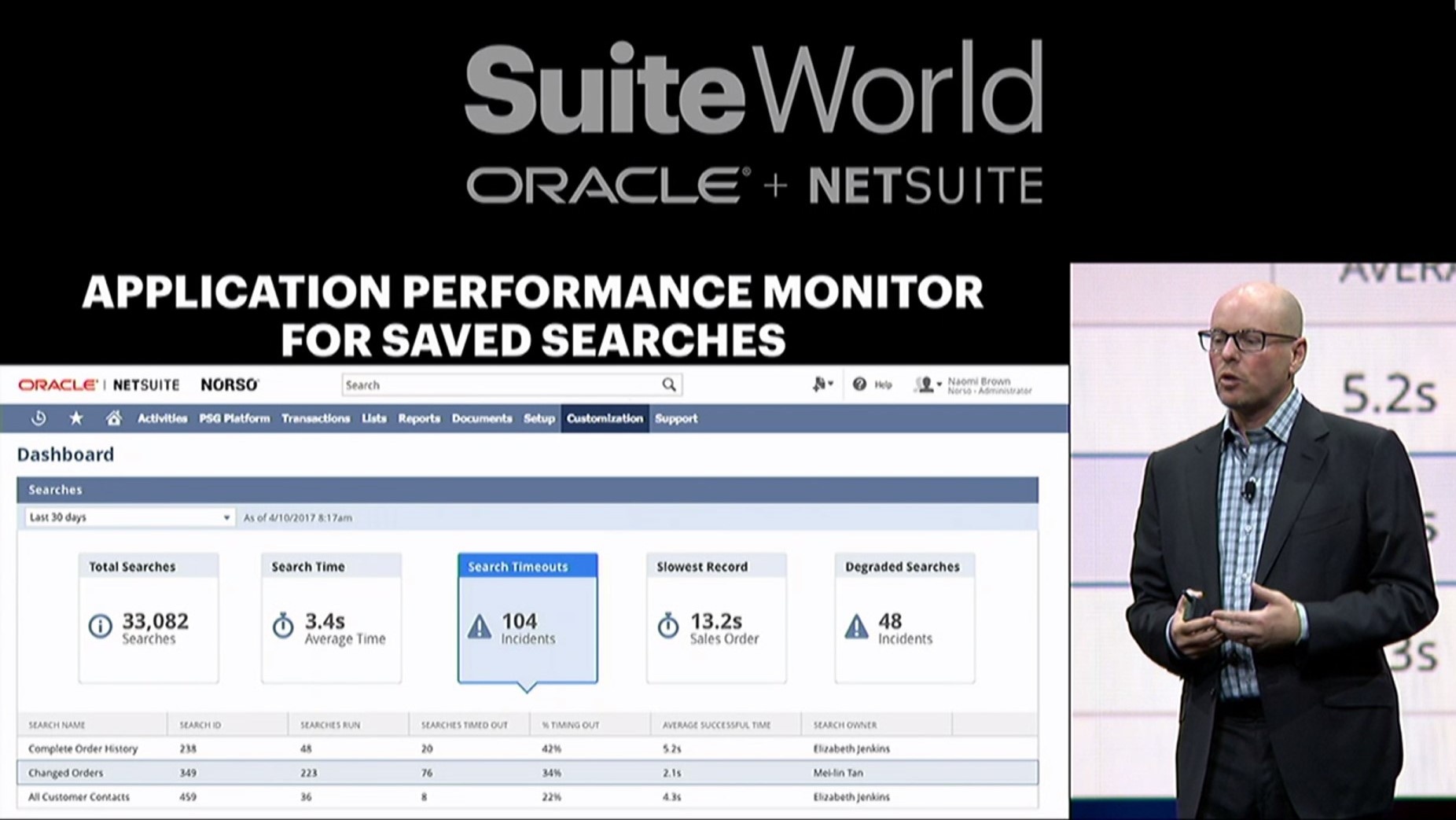1456x820 pixels.
Task: Open the Setup menu
Action: coord(539,418)
